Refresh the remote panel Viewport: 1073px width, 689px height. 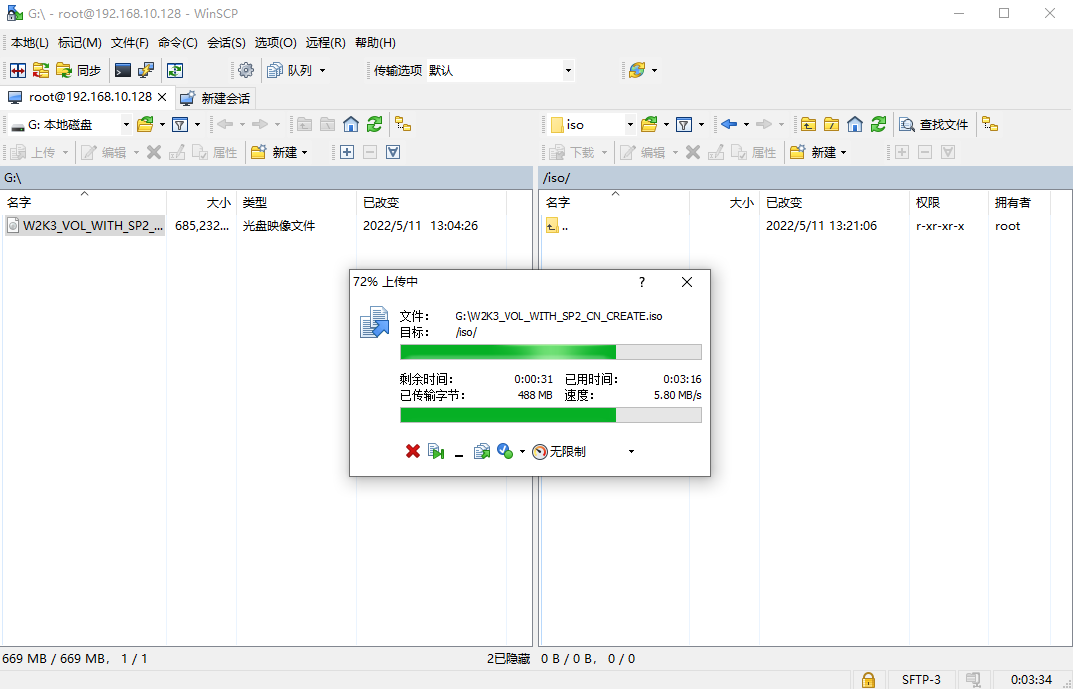(x=878, y=125)
